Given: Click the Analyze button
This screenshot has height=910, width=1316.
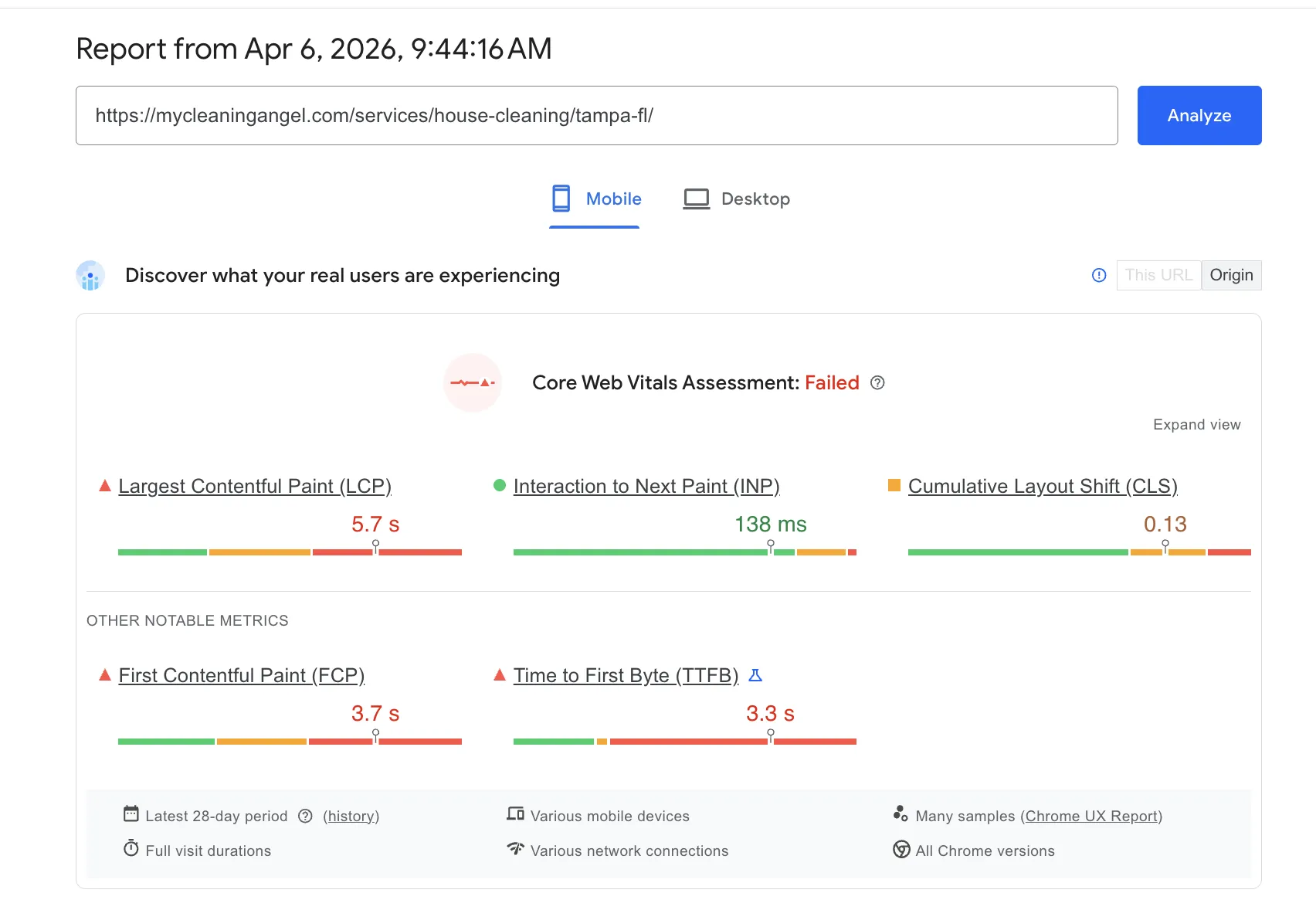Looking at the screenshot, I should [x=1199, y=115].
